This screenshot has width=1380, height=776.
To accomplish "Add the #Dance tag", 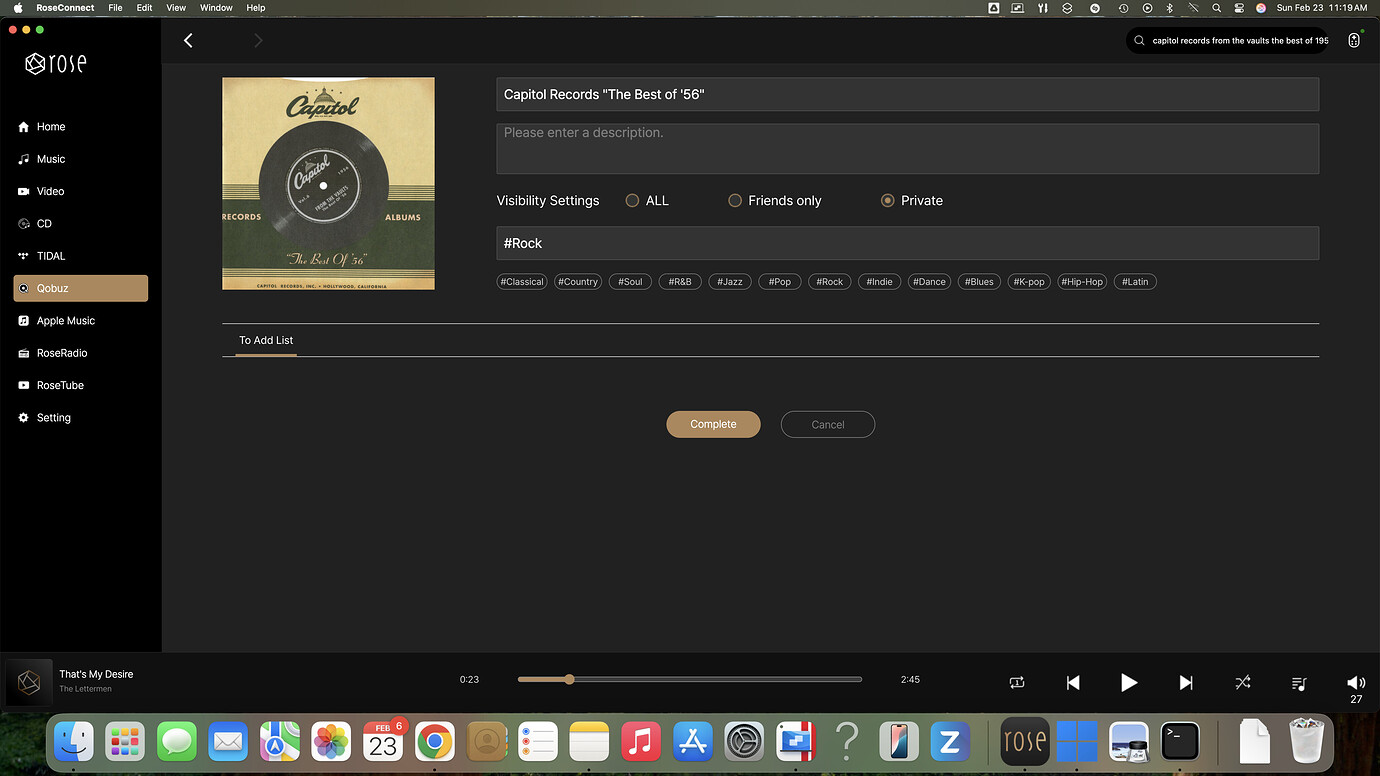I will tap(930, 282).
